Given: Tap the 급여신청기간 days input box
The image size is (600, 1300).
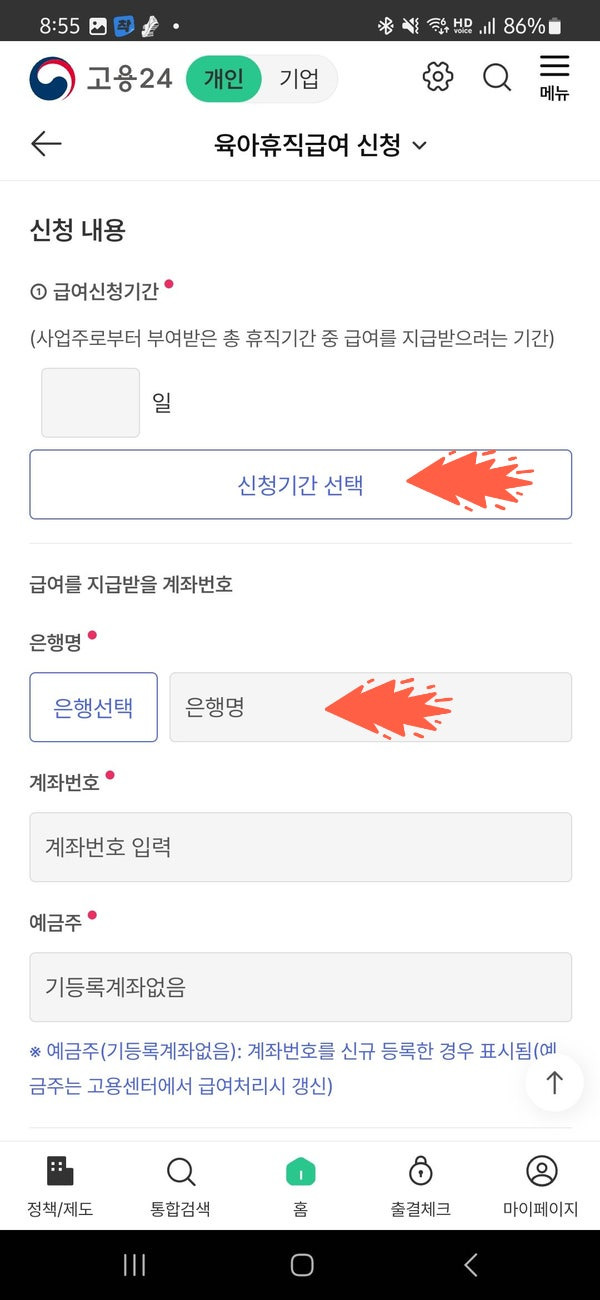Looking at the screenshot, I should click(90, 403).
